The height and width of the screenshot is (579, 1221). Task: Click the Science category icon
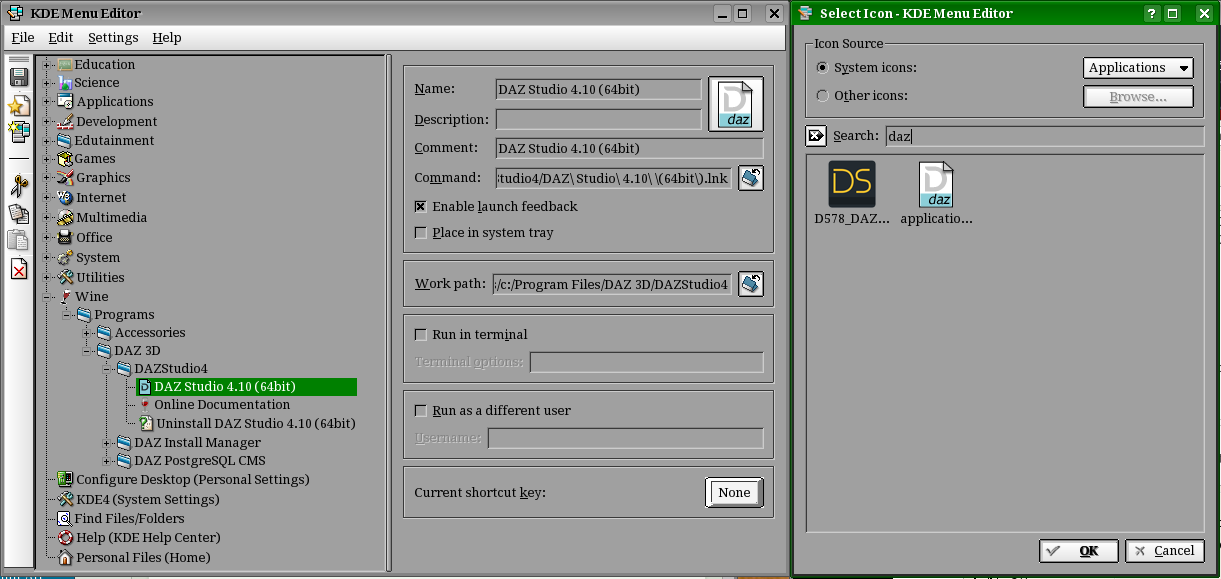tap(65, 83)
